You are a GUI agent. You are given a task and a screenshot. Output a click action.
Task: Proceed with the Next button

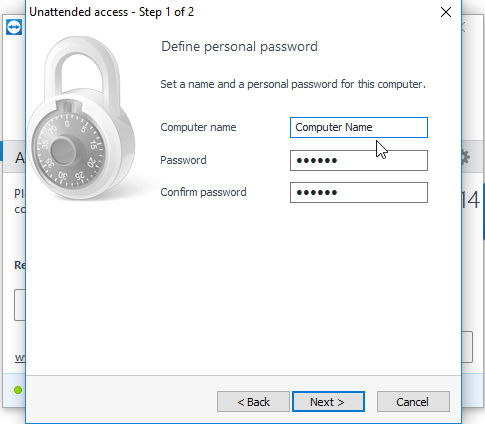tap(328, 402)
